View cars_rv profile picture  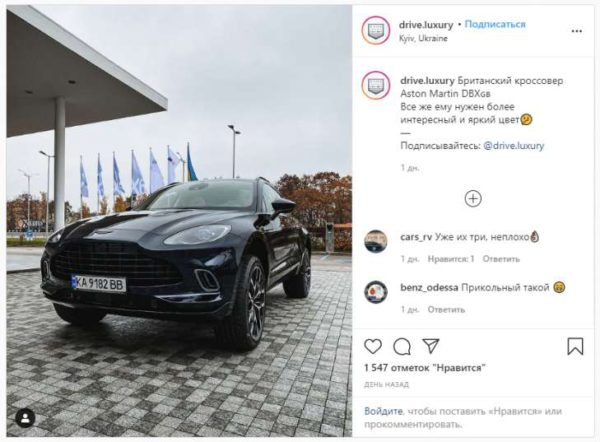tap(376, 241)
